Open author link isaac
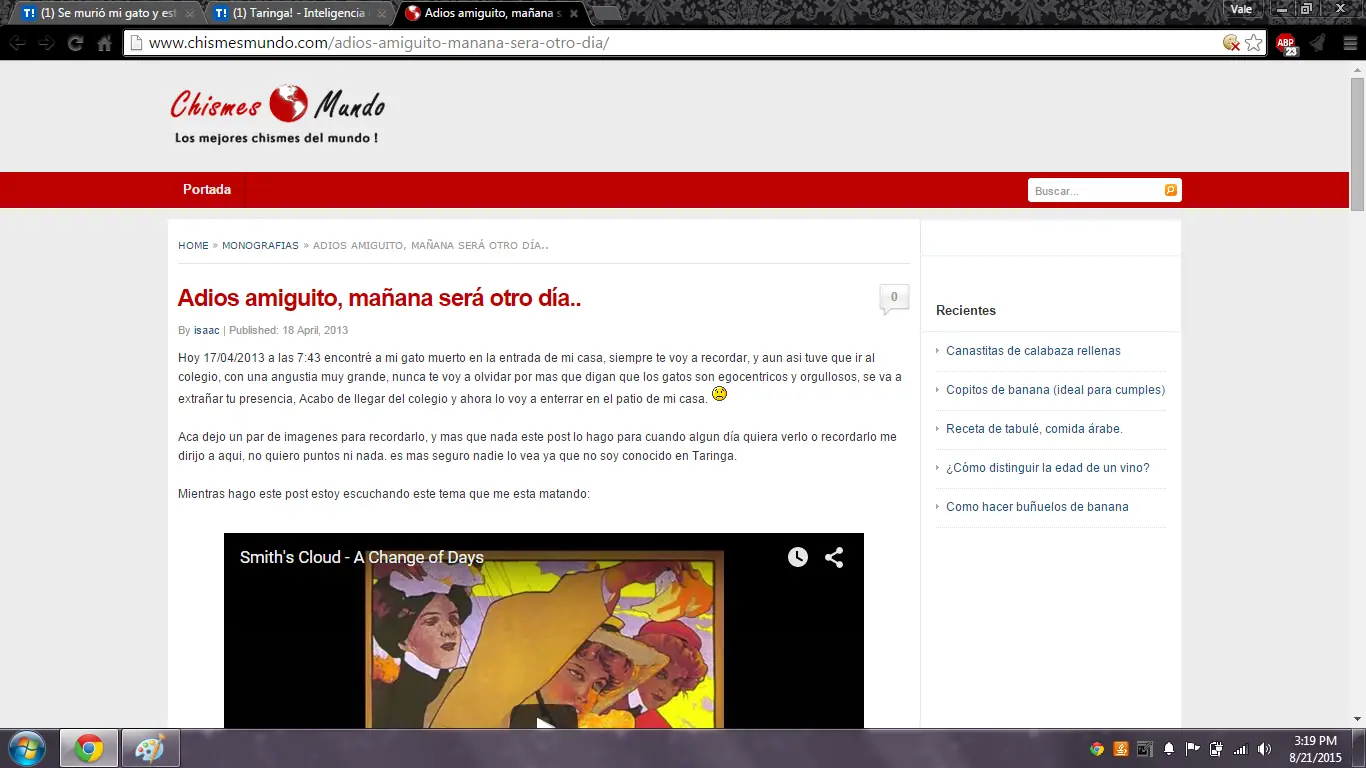The image size is (1366, 768). click(x=207, y=330)
